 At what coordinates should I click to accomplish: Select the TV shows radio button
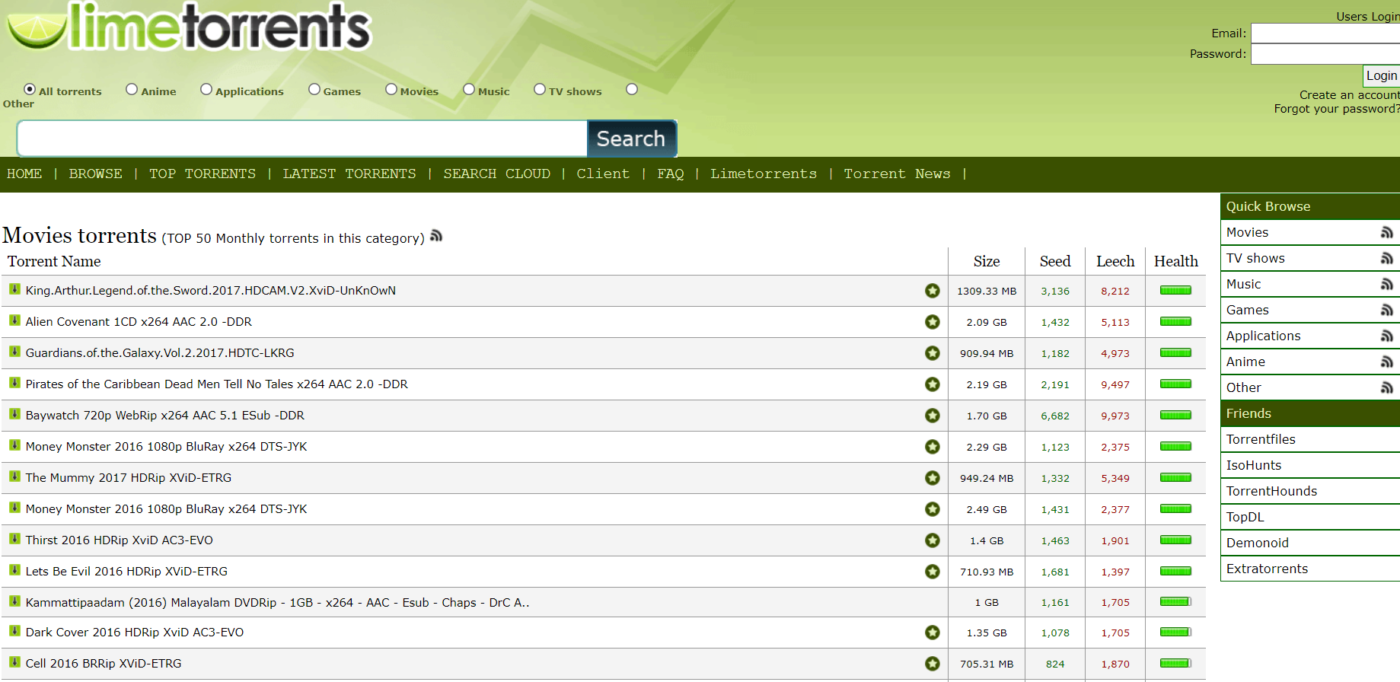pos(540,89)
